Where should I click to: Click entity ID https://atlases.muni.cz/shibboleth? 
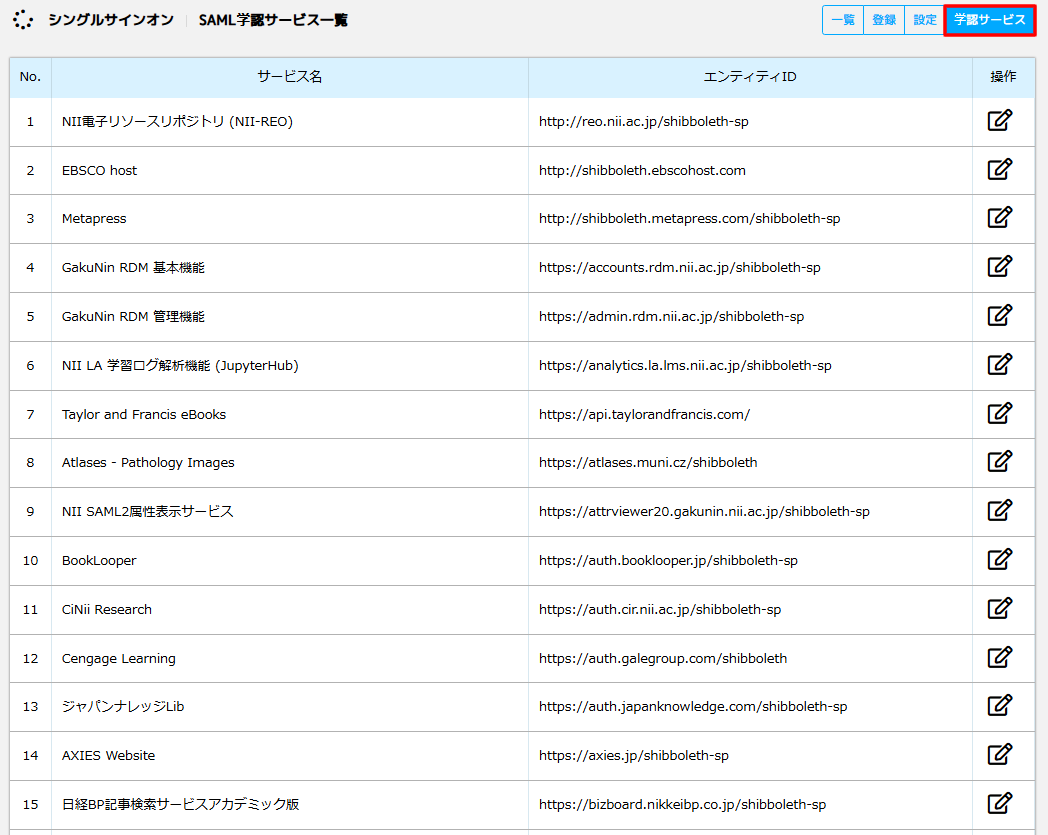click(x=648, y=463)
